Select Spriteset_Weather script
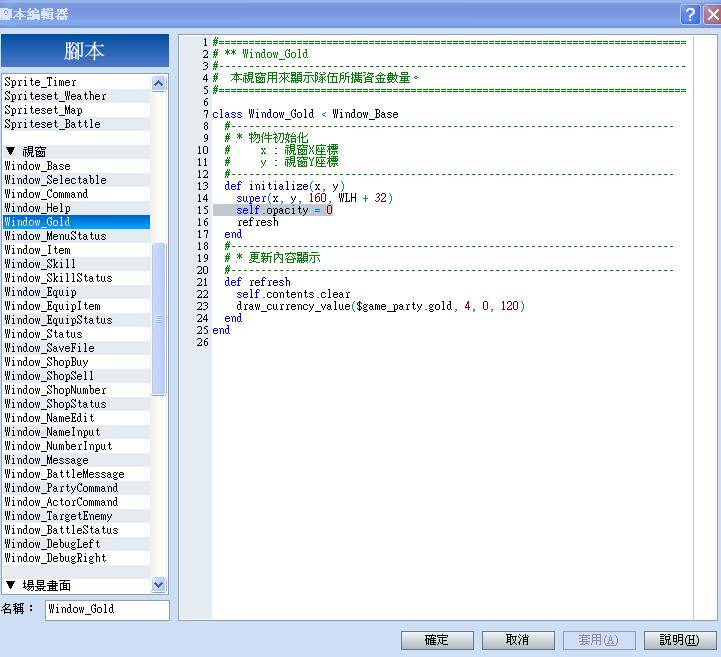 click(x=76, y=96)
